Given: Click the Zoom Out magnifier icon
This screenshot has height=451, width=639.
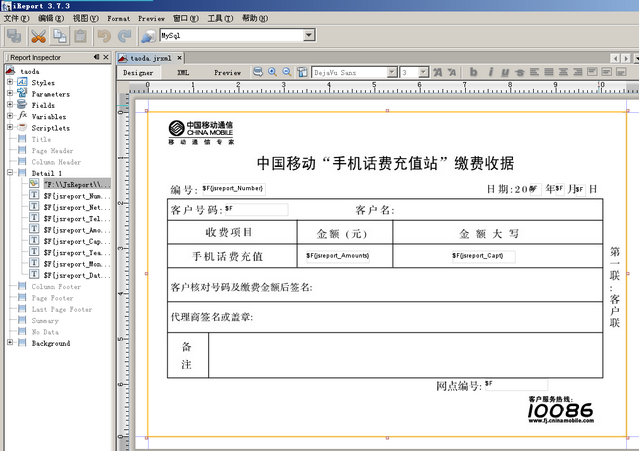Looking at the screenshot, I should pos(287,72).
